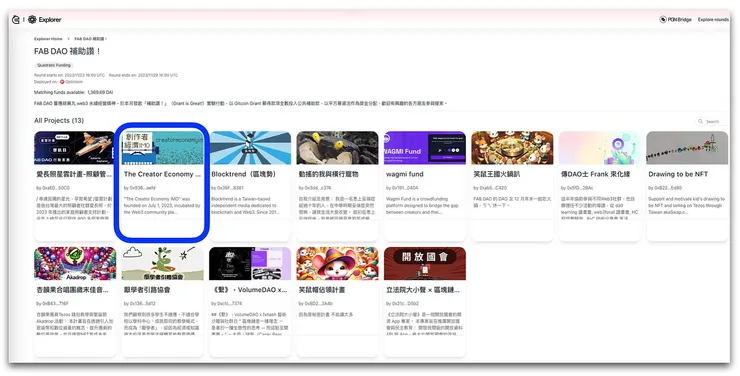Viewport: 740px width, 376px height.
Task: Open the 厭學者 cartoon plant banner
Action: 162,263
